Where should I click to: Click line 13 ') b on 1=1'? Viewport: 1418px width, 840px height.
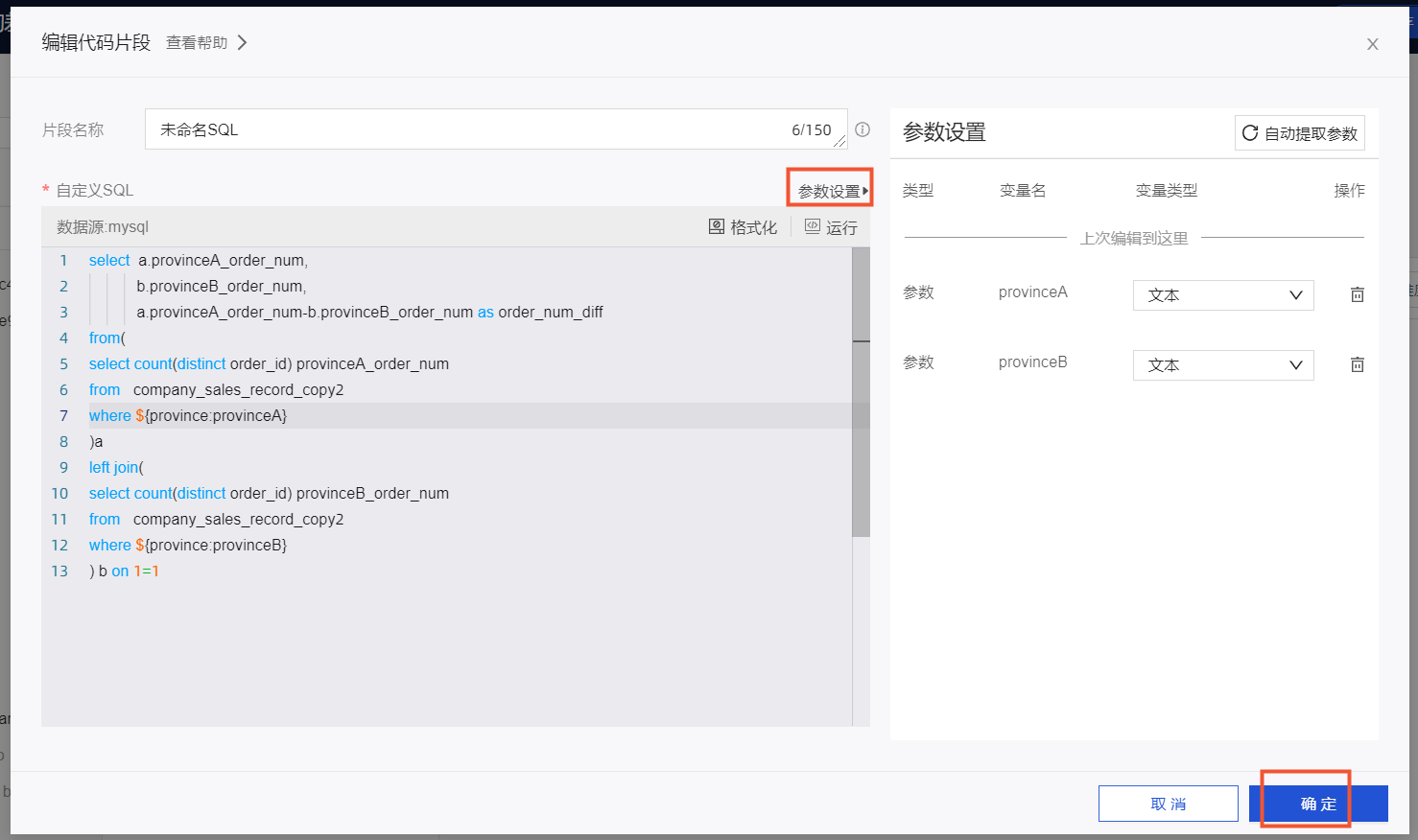tap(124, 571)
